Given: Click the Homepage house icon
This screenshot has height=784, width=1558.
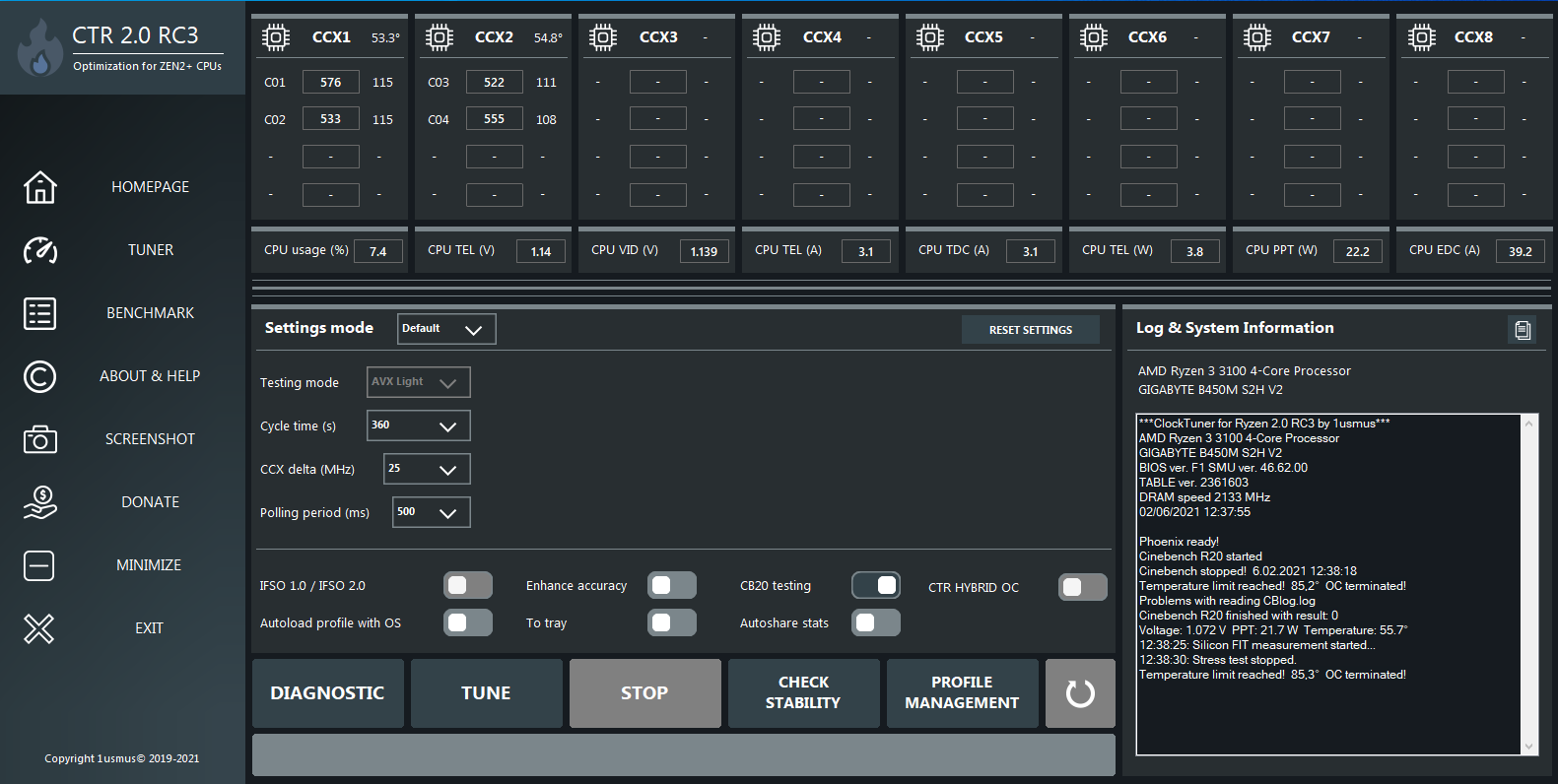Looking at the screenshot, I should tap(40, 187).
